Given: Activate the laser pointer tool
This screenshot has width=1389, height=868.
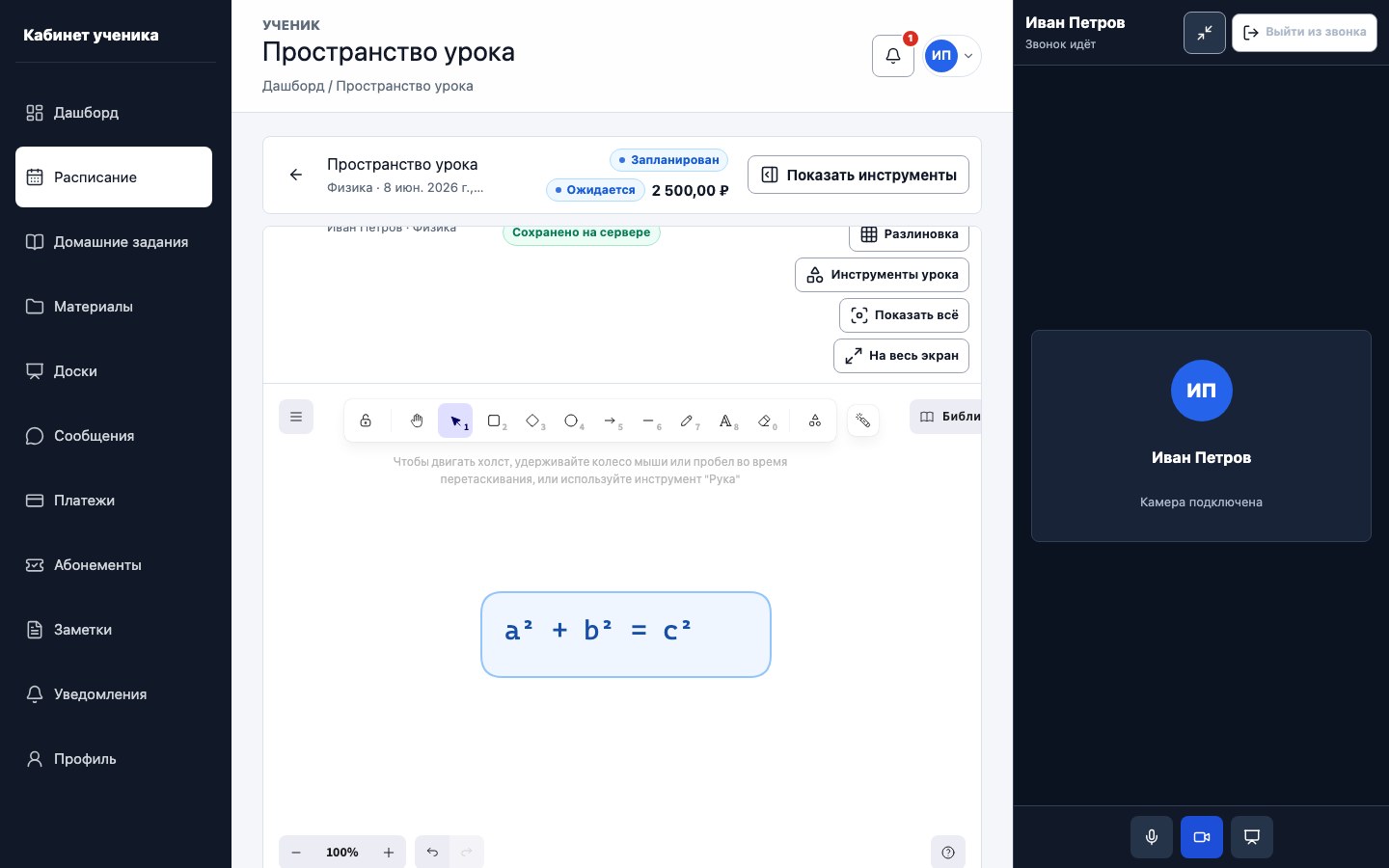Looking at the screenshot, I should pos(863,420).
